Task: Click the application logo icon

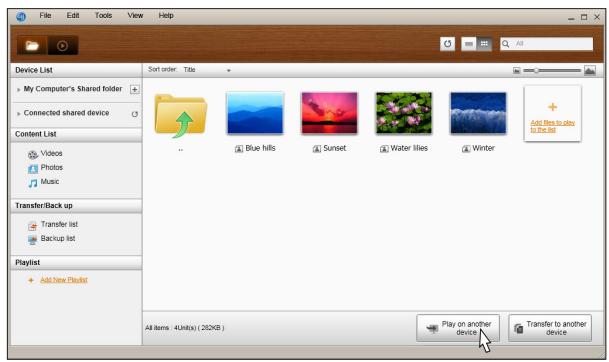Action: click(21, 16)
